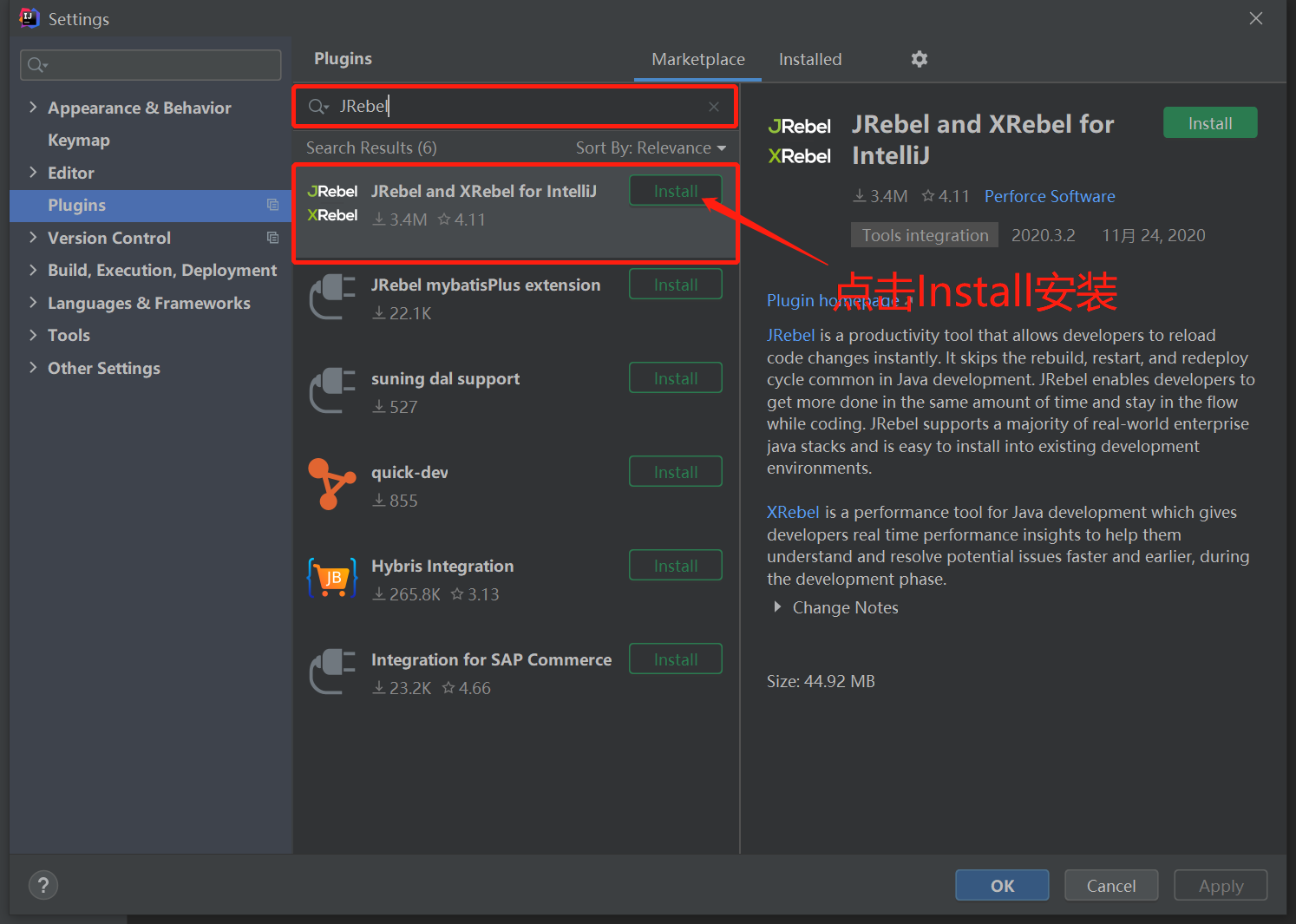
Task: Confirm settings with the OK button
Action: [x=1002, y=886]
